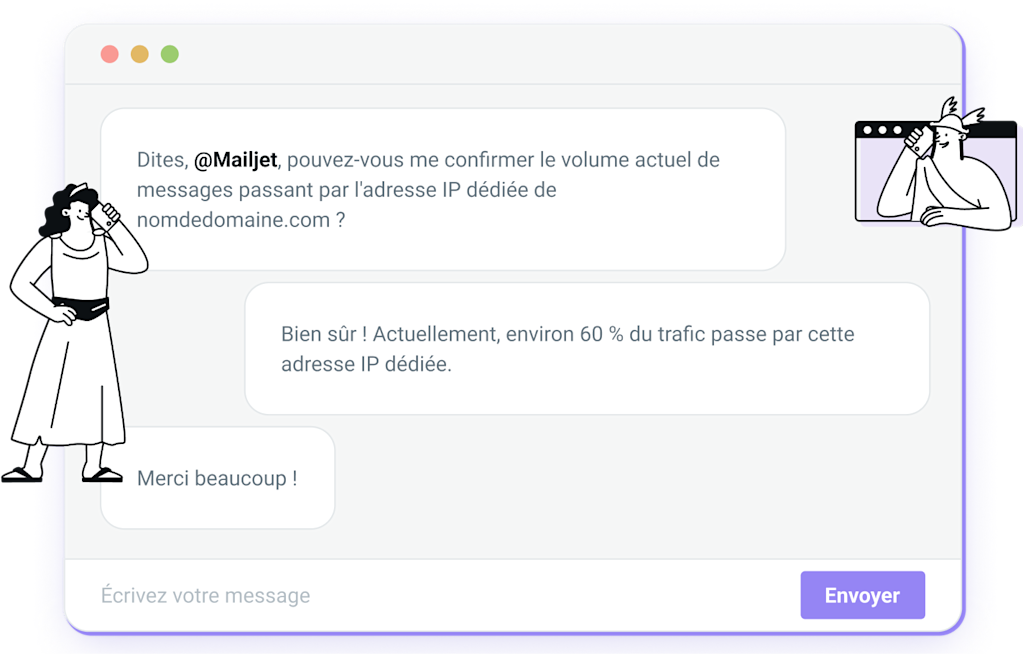Click the purple Envoyer button

[863, 595]
